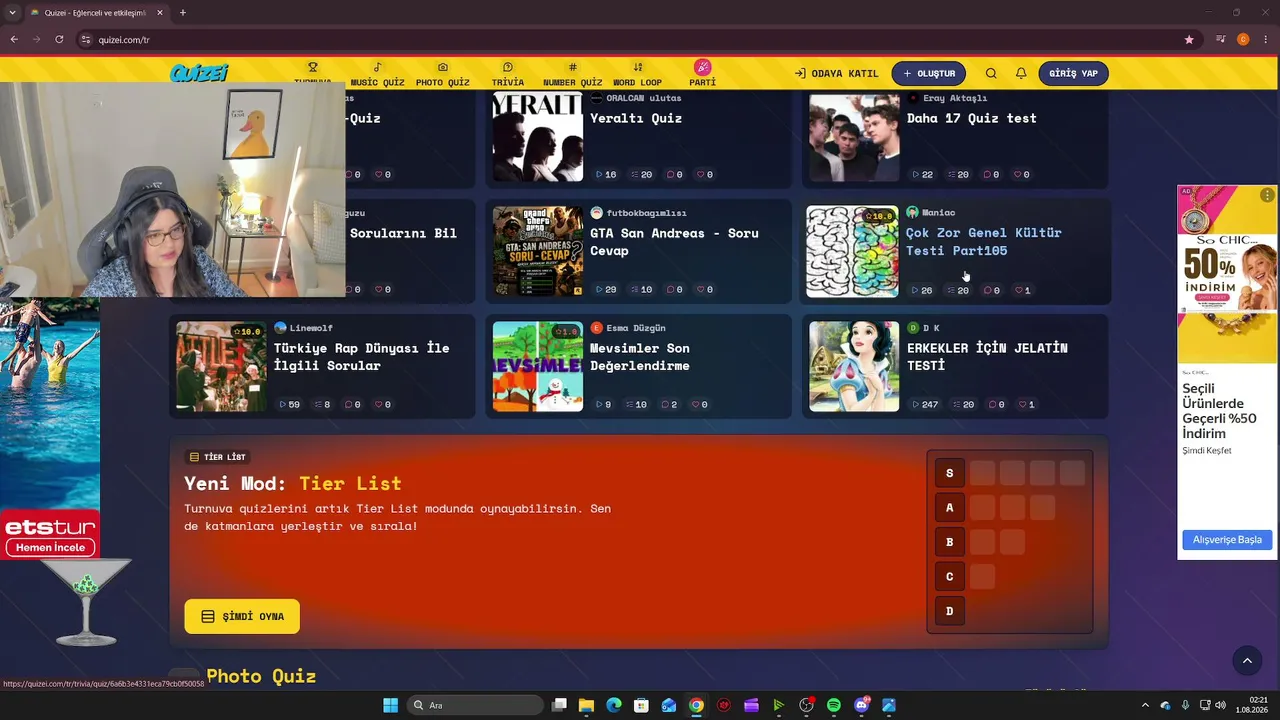Click author name futbokbagımlısı
Screen dimensions: 1280x720
(646, 213)
